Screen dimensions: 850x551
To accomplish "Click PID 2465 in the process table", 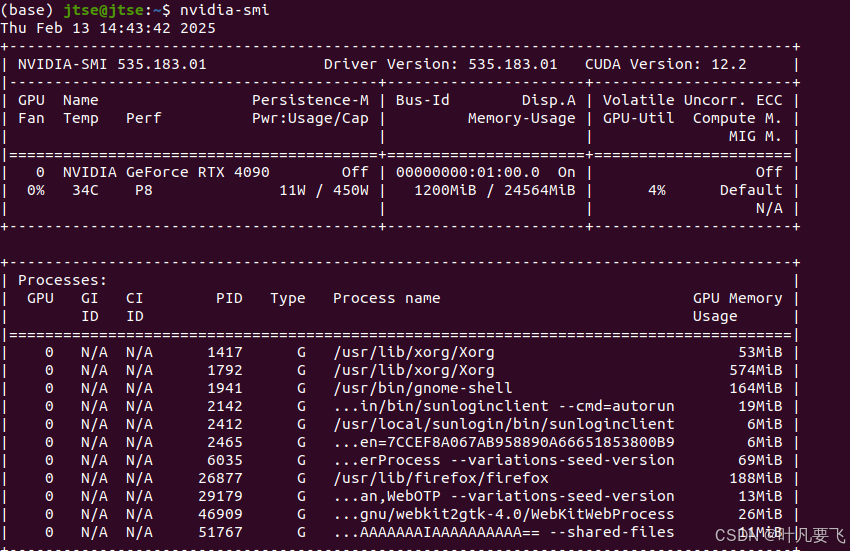I will click(x=224, y=442).
